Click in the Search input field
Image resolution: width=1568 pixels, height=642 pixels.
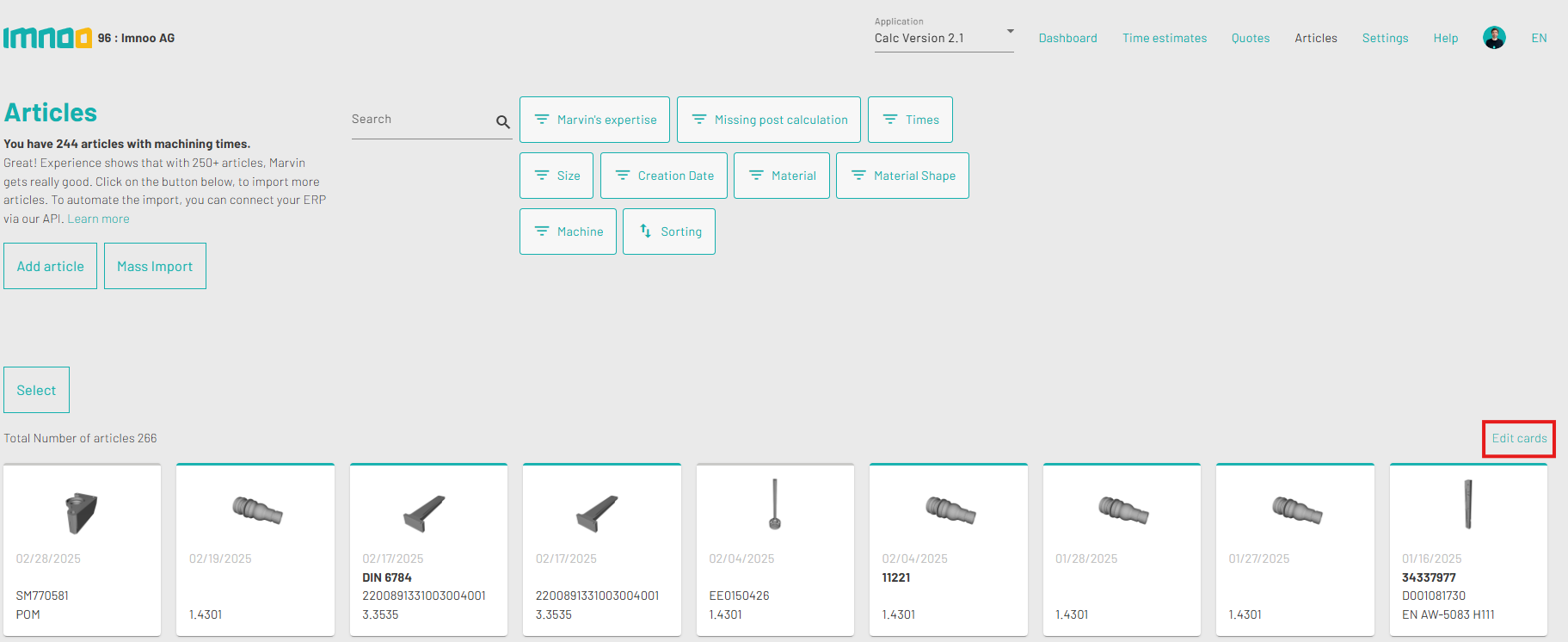(419, 120)
